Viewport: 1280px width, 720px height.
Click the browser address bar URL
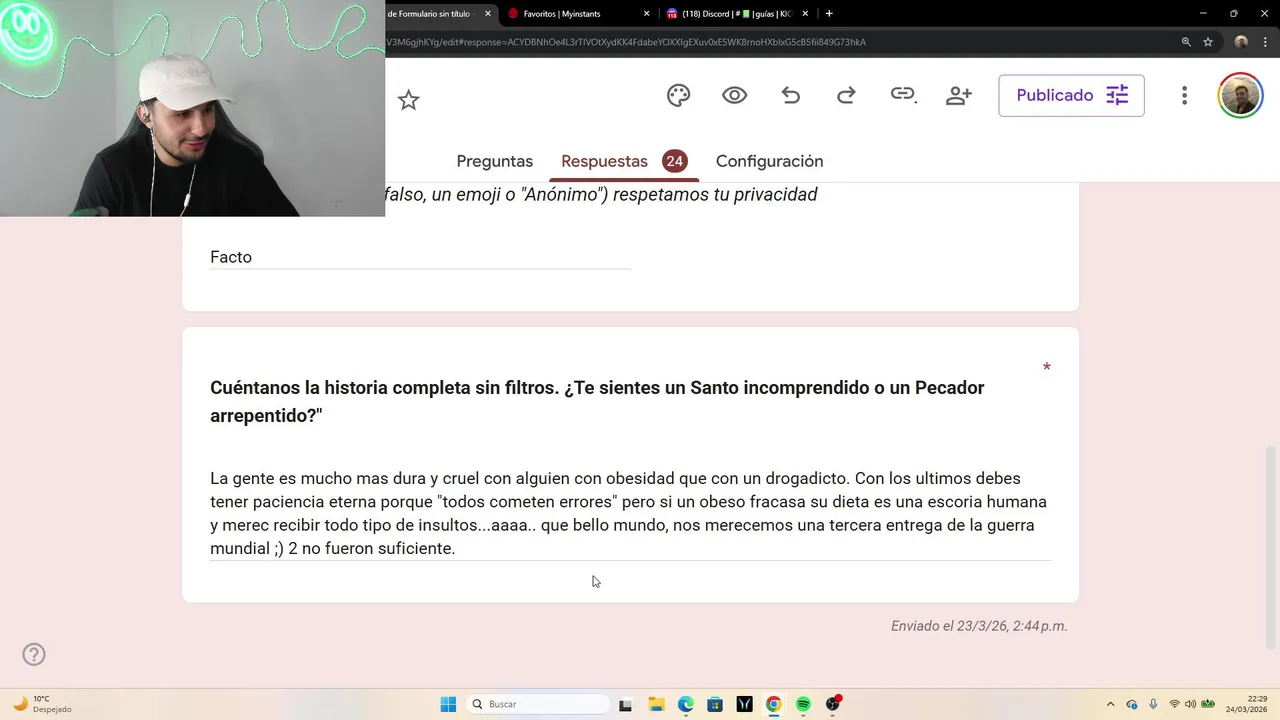tap(625, 42)
